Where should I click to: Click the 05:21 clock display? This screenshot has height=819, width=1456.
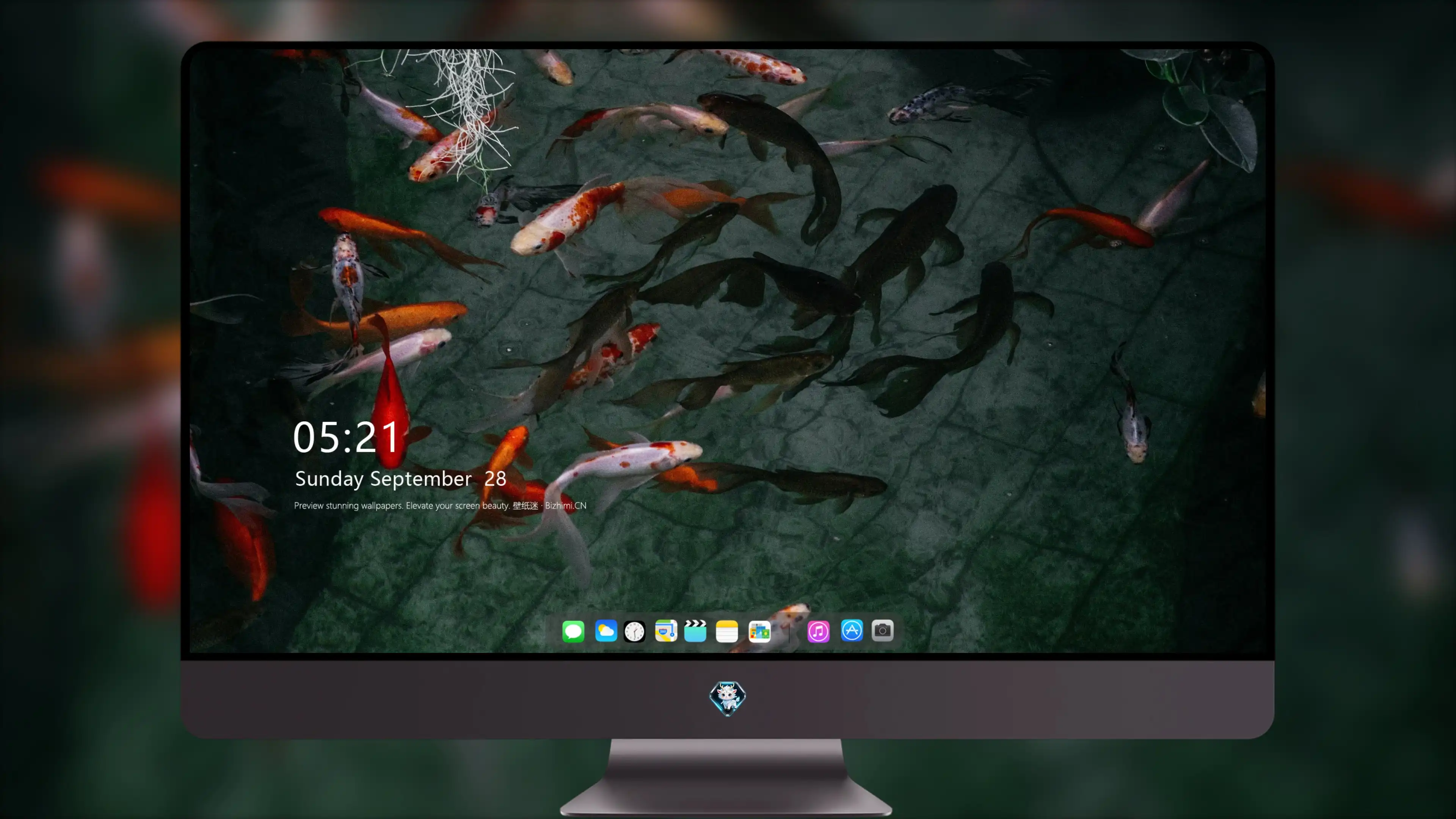point(346,437)
